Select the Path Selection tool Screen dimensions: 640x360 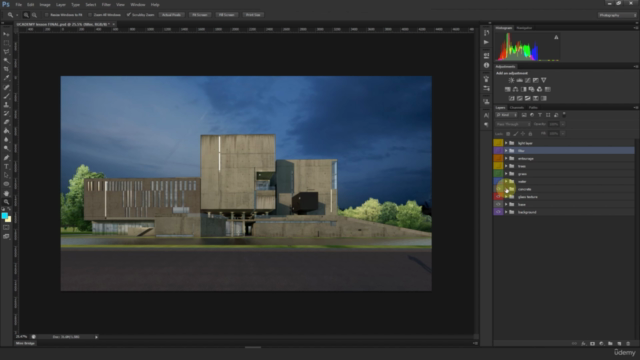coord(6,175)
